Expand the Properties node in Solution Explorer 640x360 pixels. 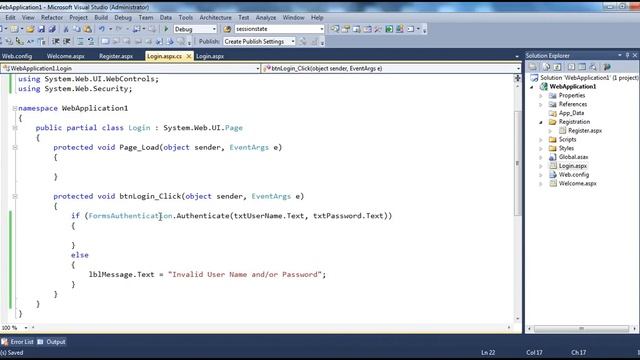click(x=541, y=96)
